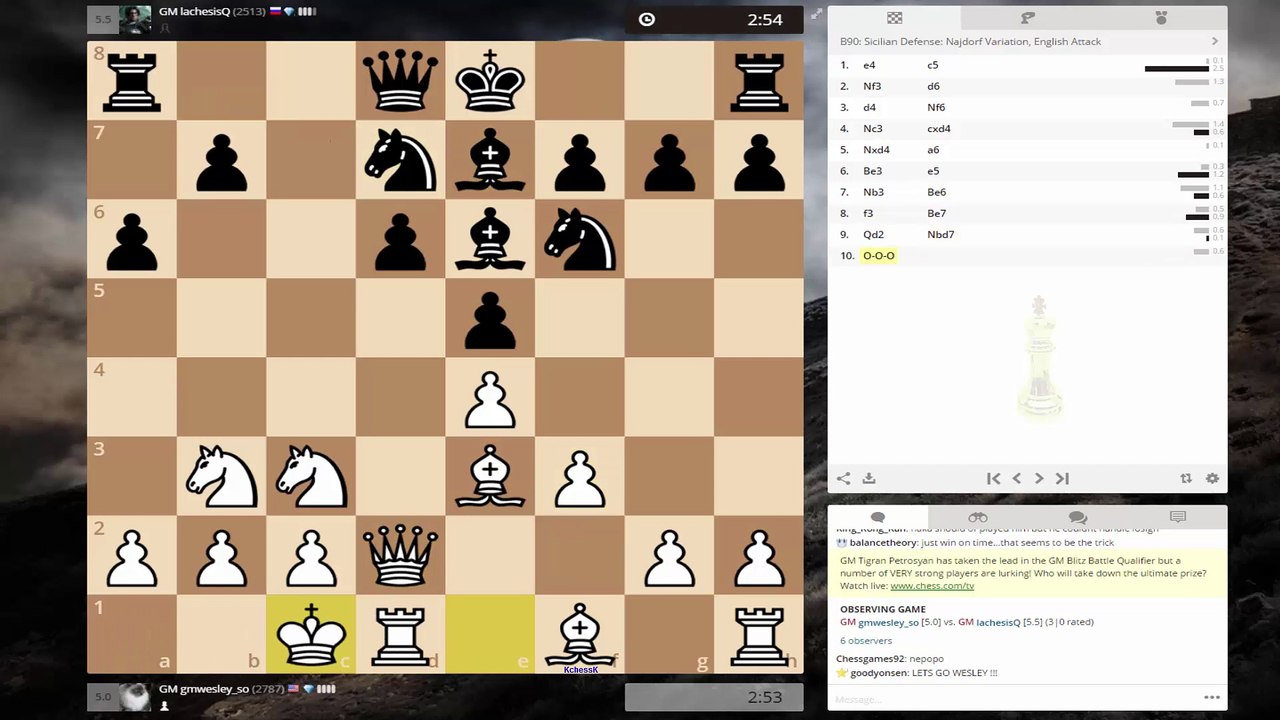Click black queen on d8
This screenshot has width=1280, height=720.
pyautogui.click(x=401, y=82)
